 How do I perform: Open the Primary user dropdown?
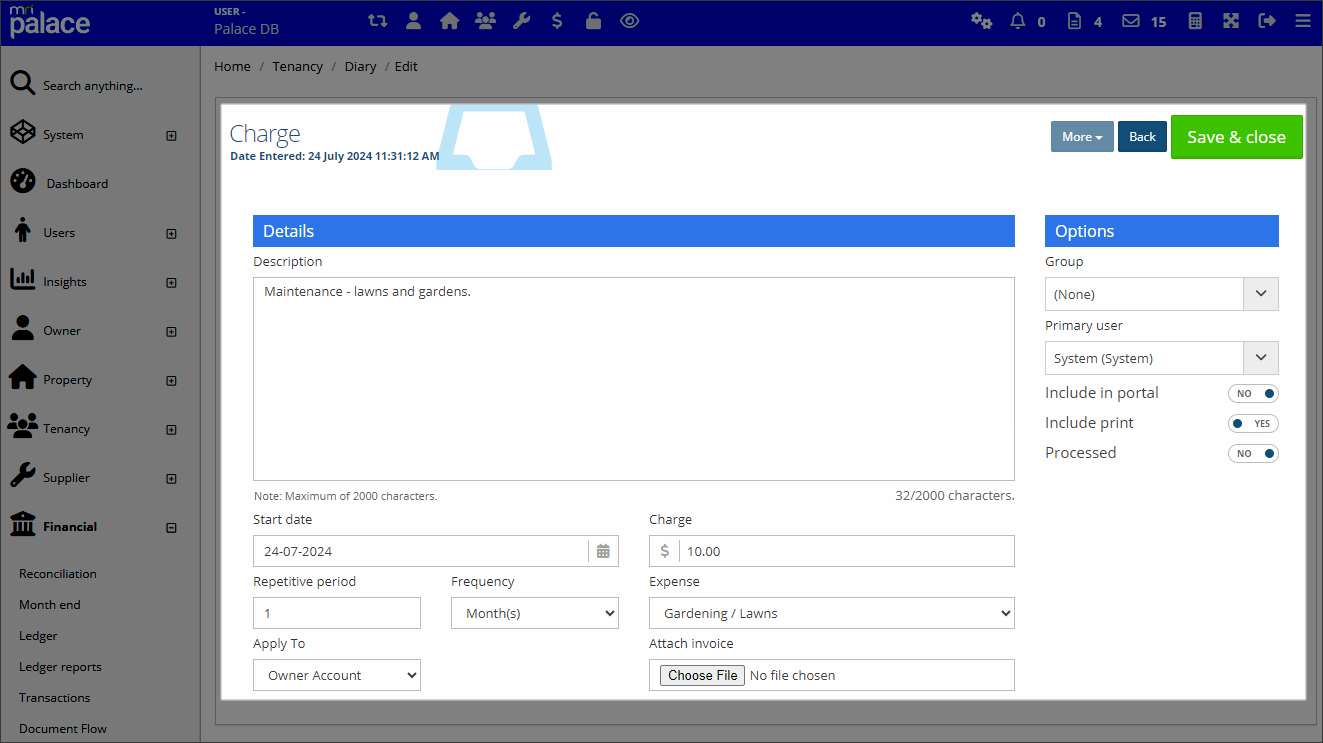click(1161, 358)
